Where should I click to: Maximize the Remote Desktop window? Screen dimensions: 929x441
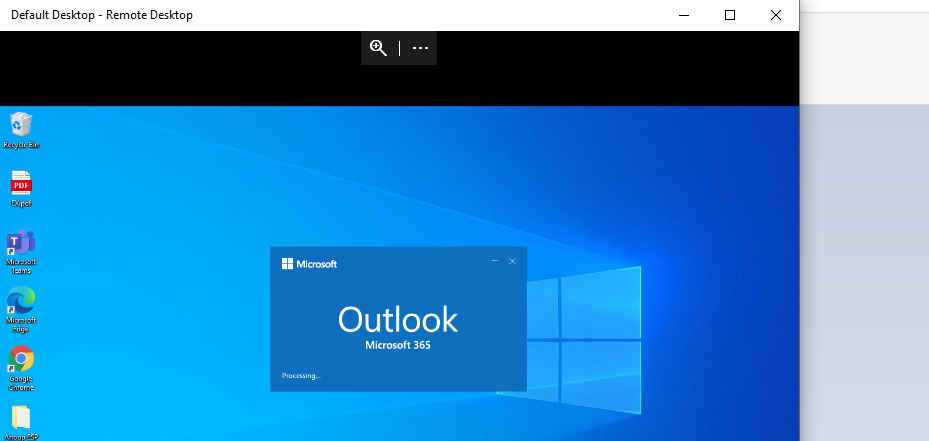[730, 15]
